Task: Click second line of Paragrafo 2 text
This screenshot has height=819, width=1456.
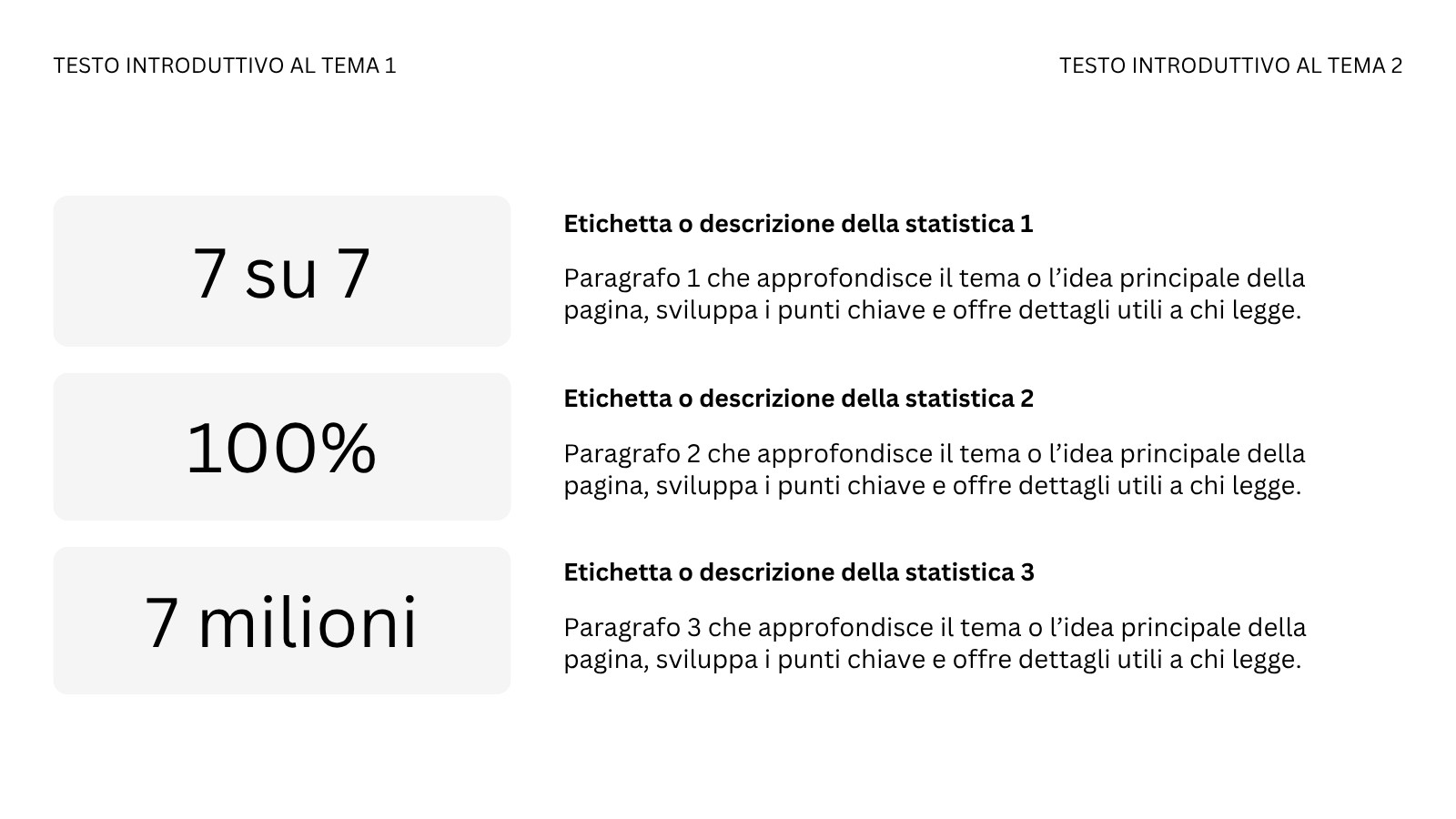Action: coord(932,486)
